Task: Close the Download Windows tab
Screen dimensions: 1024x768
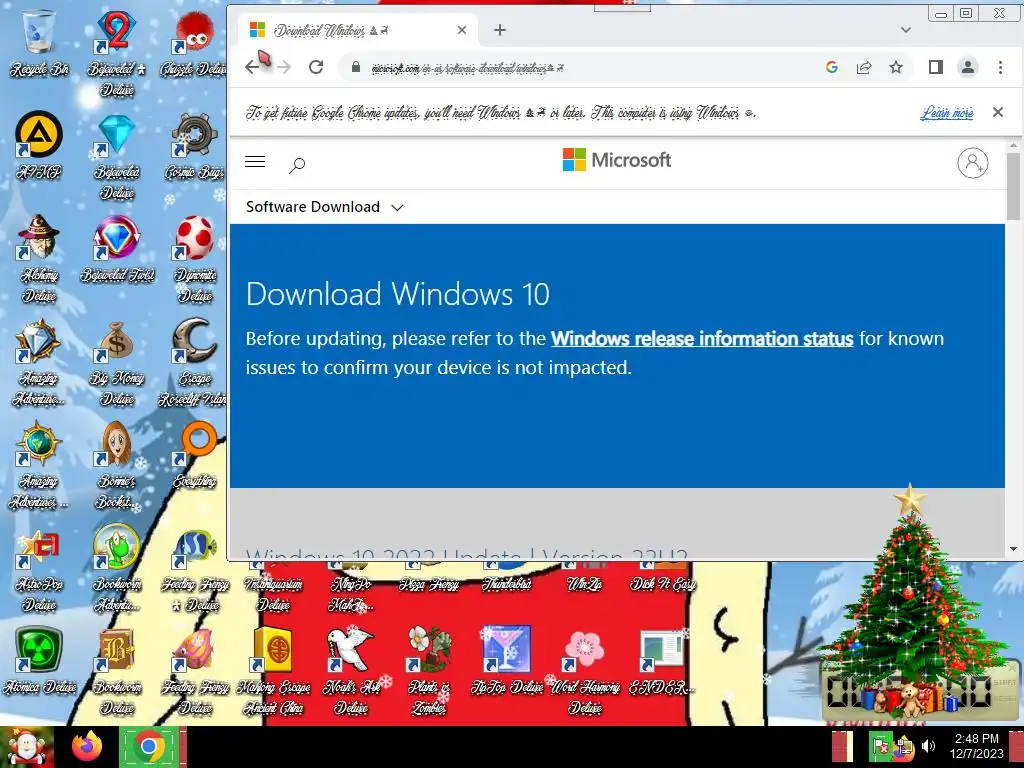Action: click(462, 30)
